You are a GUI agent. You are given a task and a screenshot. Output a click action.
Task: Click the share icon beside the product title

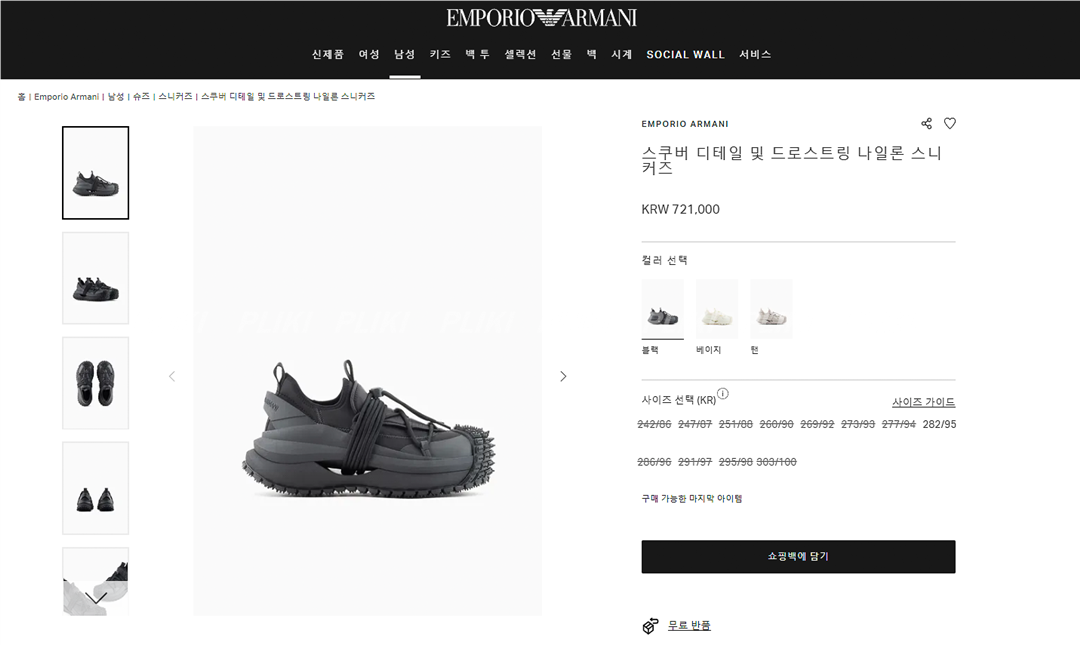(926, 123)
